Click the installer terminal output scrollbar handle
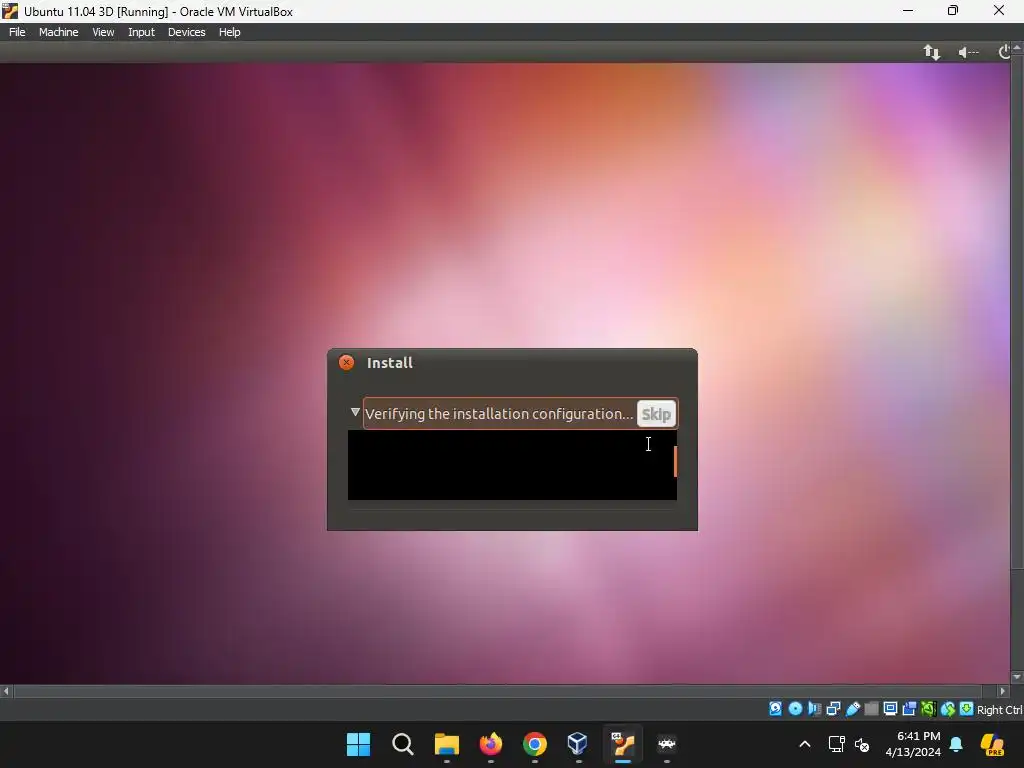 coord(675,462)
